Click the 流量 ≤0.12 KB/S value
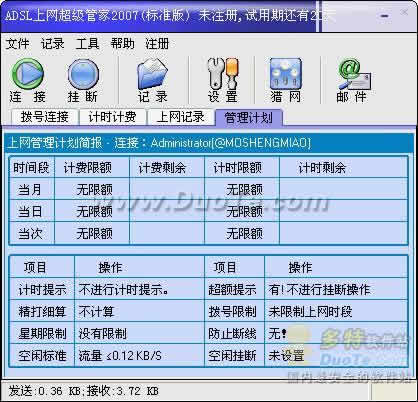The image size is (418, 402). [x=120, y=356]
